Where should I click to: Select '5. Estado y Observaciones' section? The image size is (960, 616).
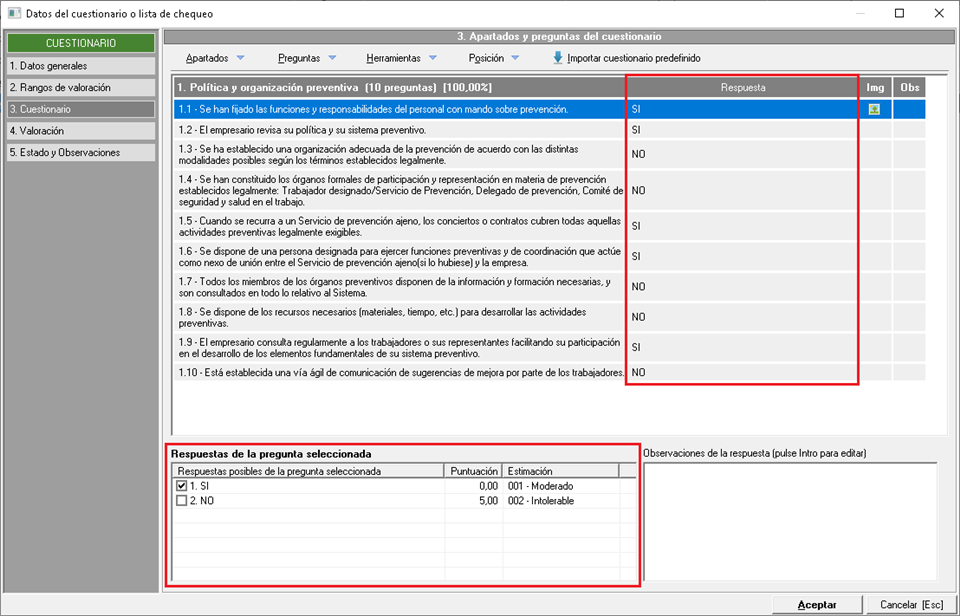click(81, 153)
